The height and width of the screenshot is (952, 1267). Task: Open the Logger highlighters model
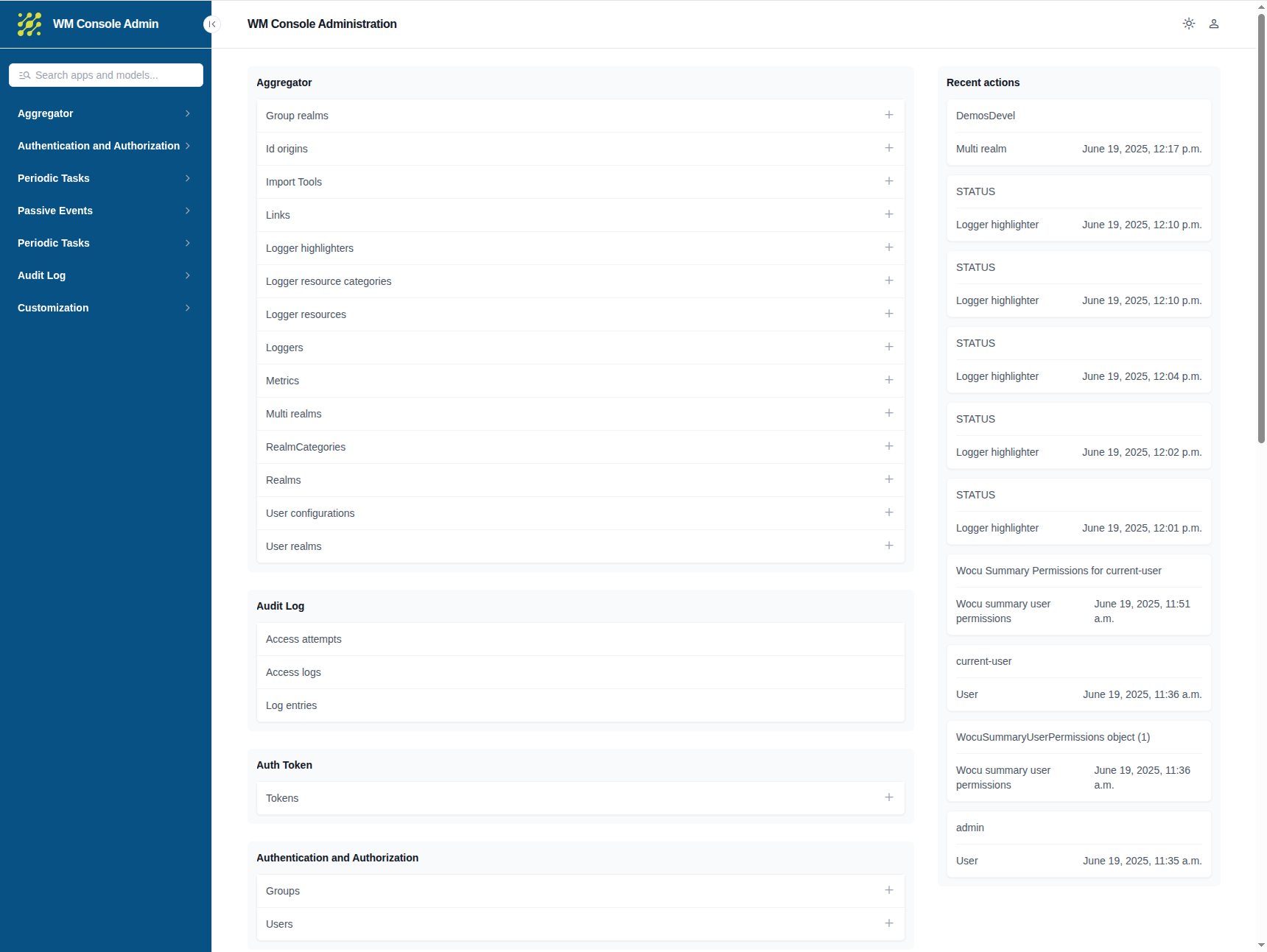click(x=309, y=248)
